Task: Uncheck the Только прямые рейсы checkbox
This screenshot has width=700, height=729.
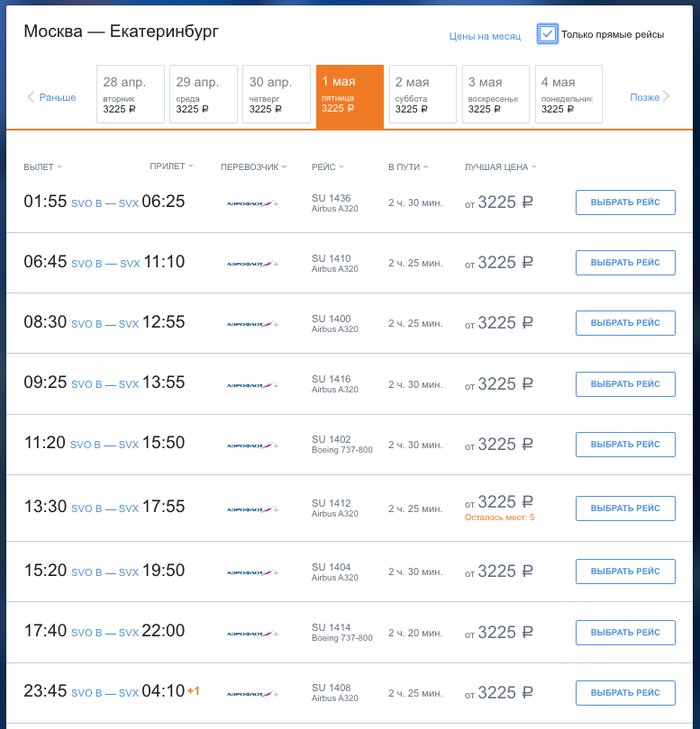Action: pyautogui.click(x=547, y=34)
